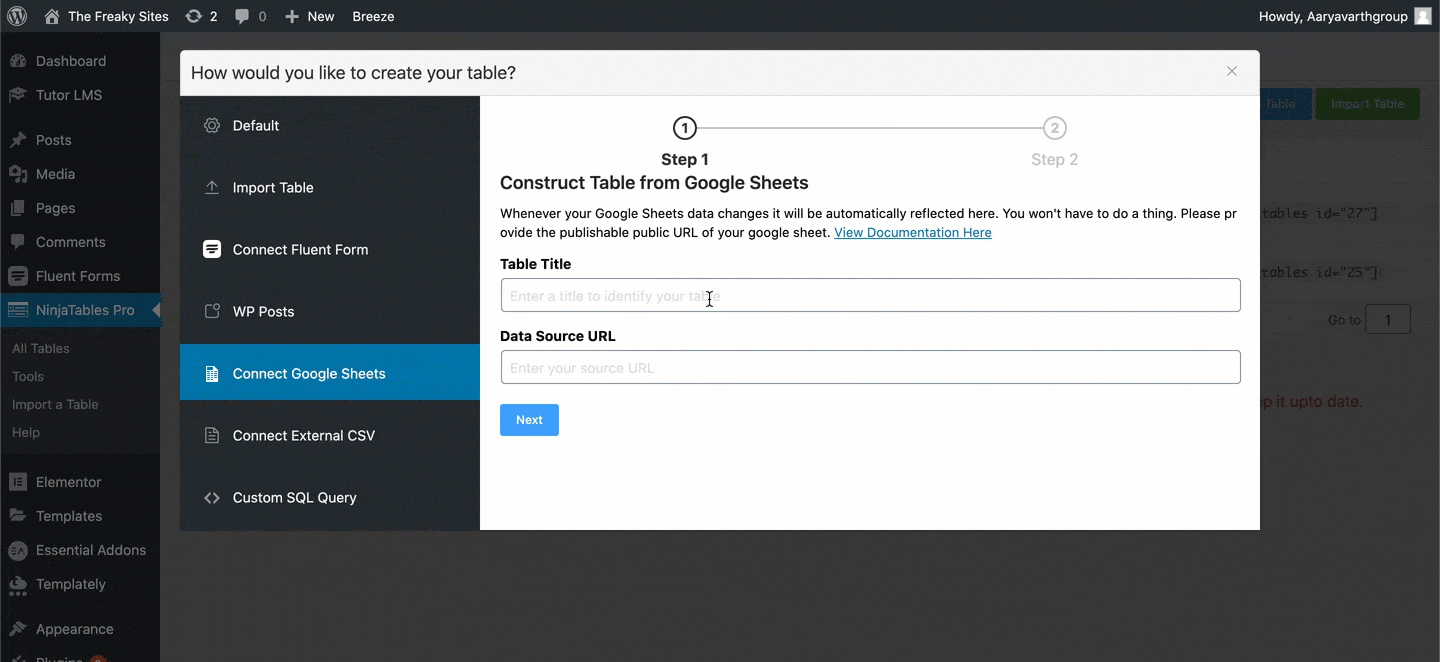Click the home icon beside The Freaky Sites
Screen dimensions: 1440x662
click(52, 16)
